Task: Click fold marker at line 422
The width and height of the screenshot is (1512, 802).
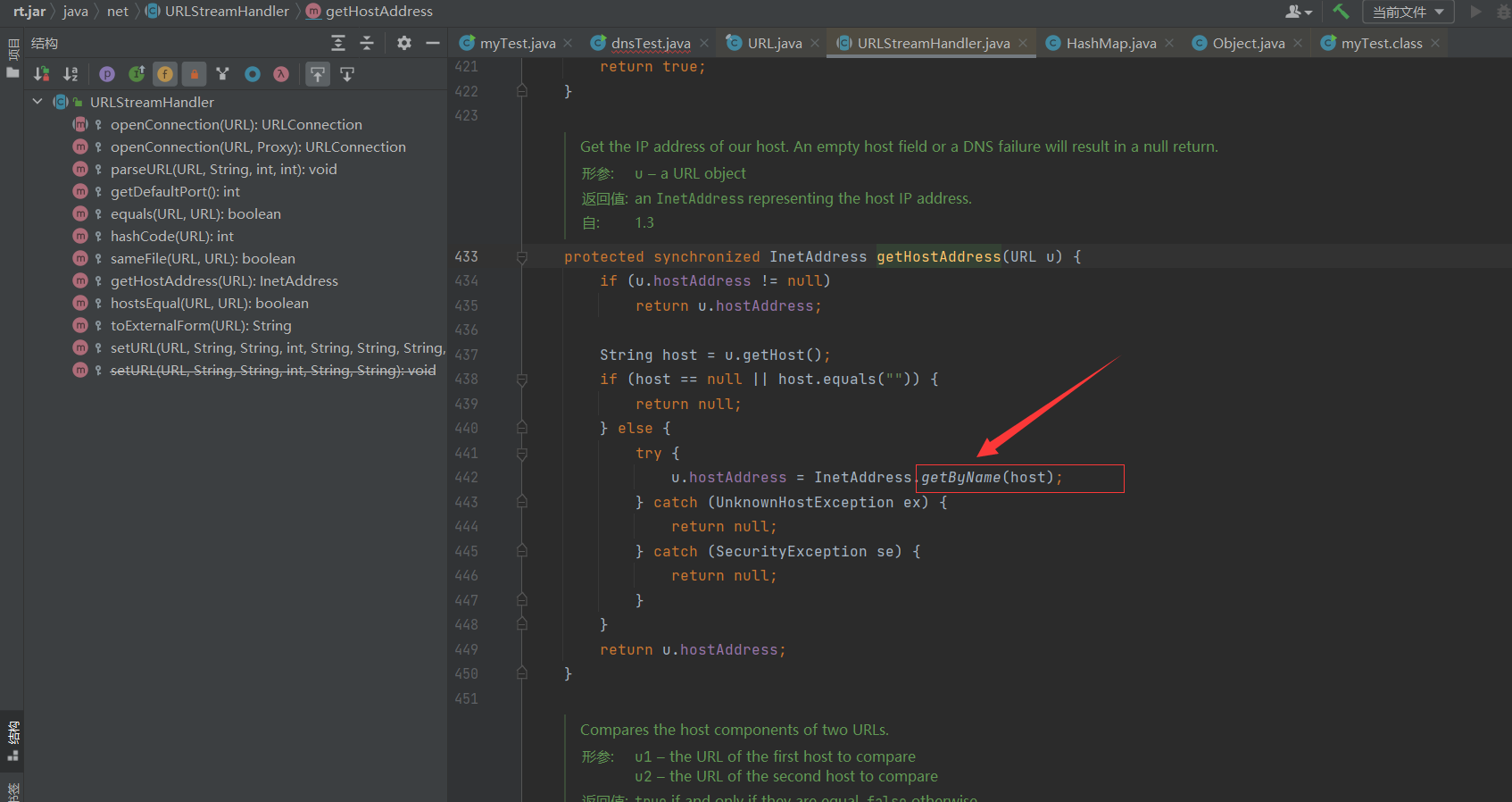Action: tap(522, 91)
